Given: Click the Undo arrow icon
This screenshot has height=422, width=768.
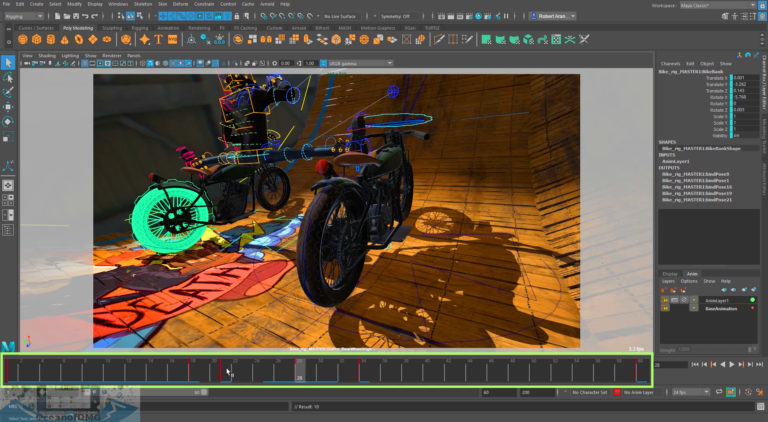Looking at the screenshot, I should point(85,16).
